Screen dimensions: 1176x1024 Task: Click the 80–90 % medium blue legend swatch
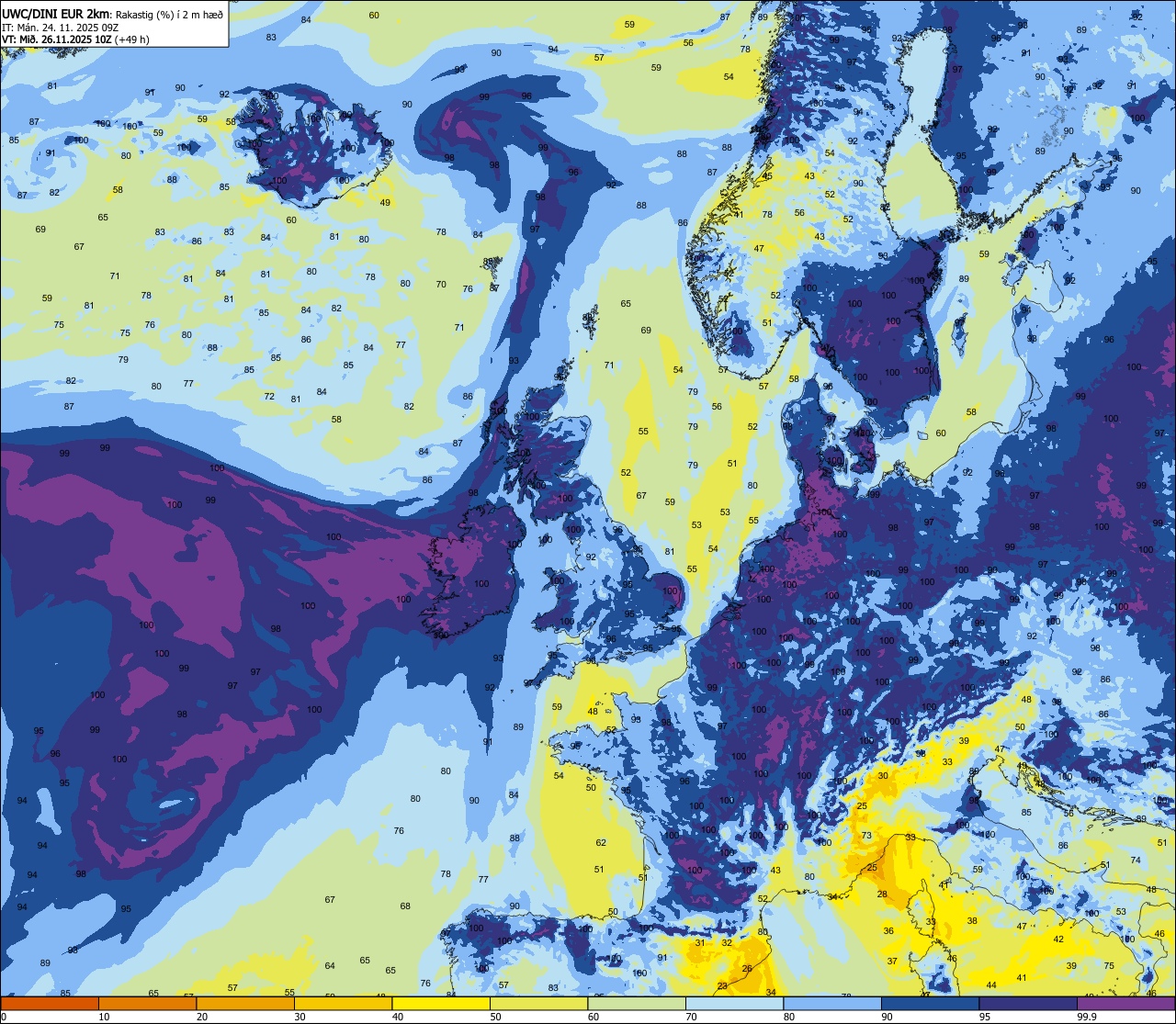click(832, 1003)
